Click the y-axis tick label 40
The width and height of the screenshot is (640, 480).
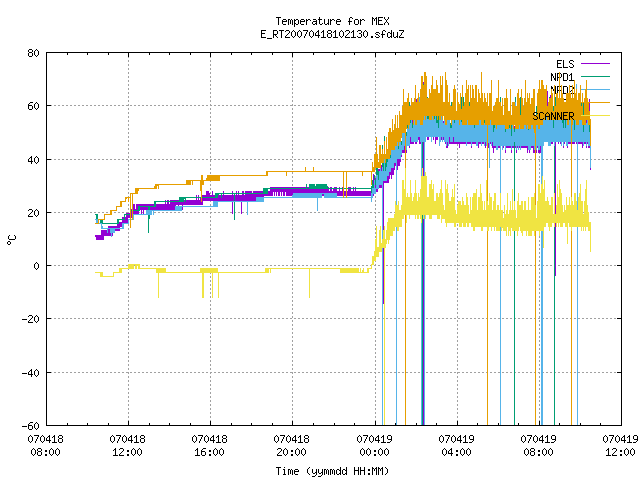click(33, 160)
